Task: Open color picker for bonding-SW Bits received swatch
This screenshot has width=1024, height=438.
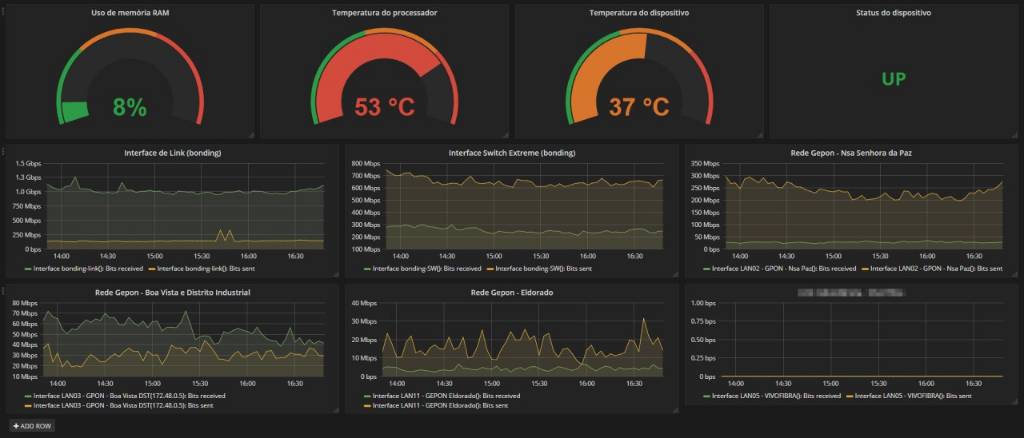Action: coord(367,268)
